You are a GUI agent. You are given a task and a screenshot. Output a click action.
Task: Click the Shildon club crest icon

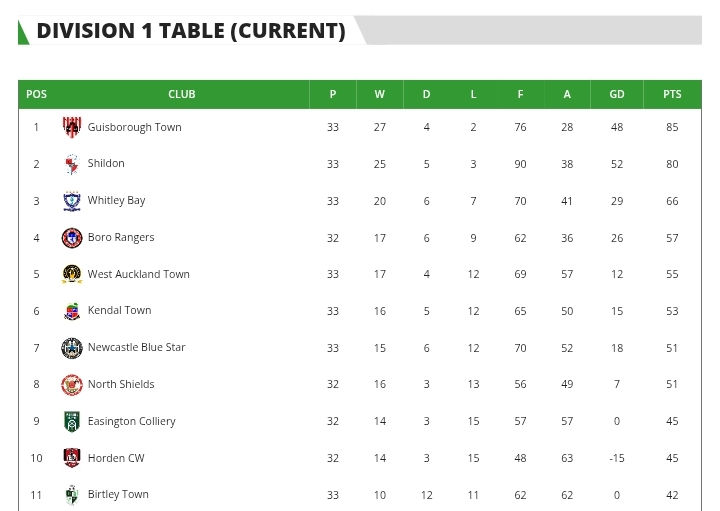(71, 164)
